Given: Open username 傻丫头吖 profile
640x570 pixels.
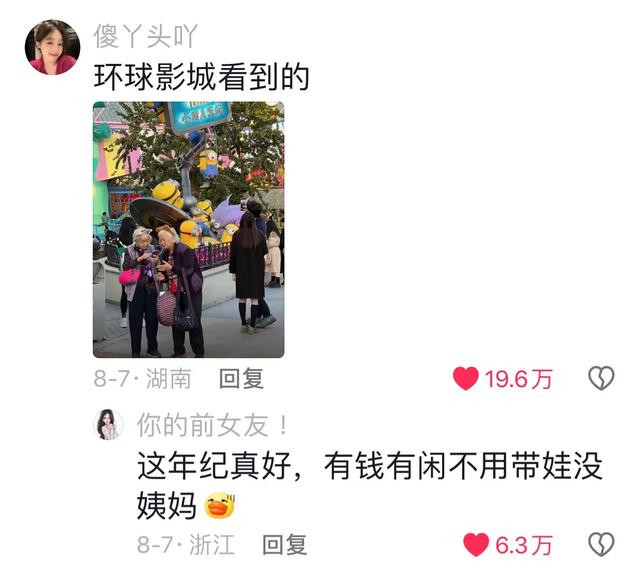Looking at the screenshot, I should point(146,36).
